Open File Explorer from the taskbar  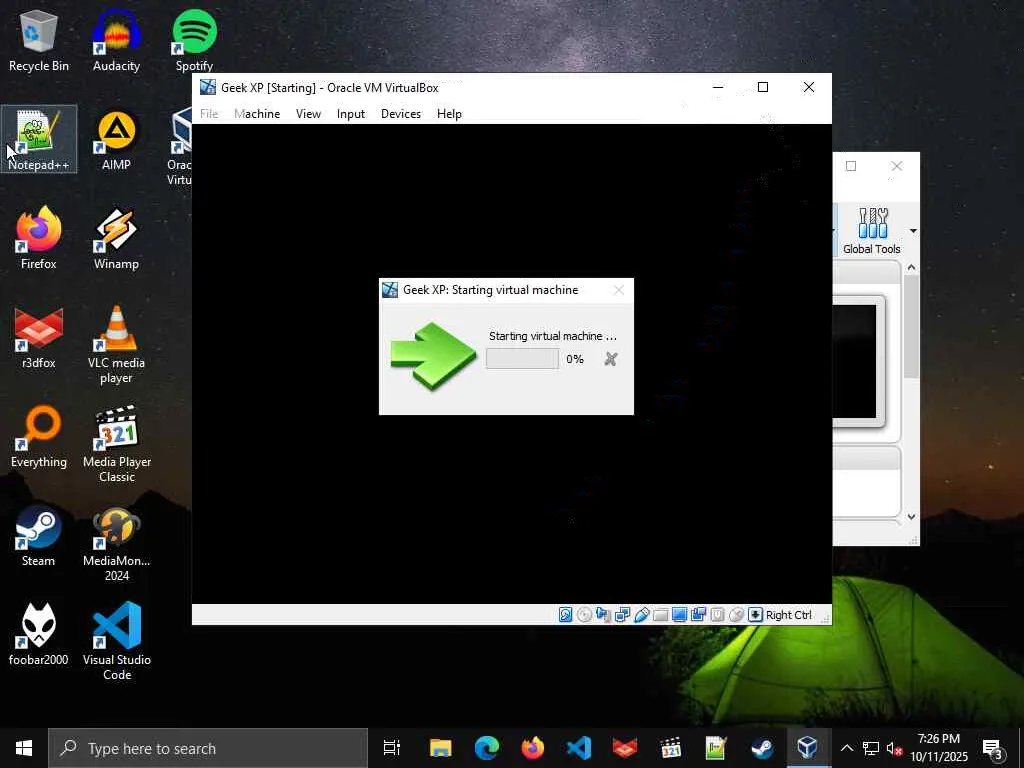point(440,748)
